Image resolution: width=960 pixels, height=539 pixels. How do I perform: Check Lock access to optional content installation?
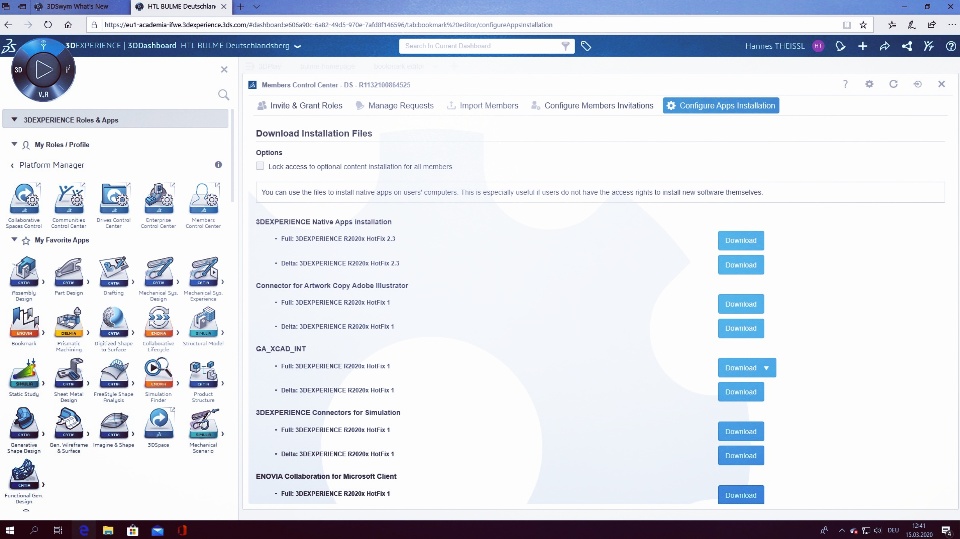click(260, 166)
